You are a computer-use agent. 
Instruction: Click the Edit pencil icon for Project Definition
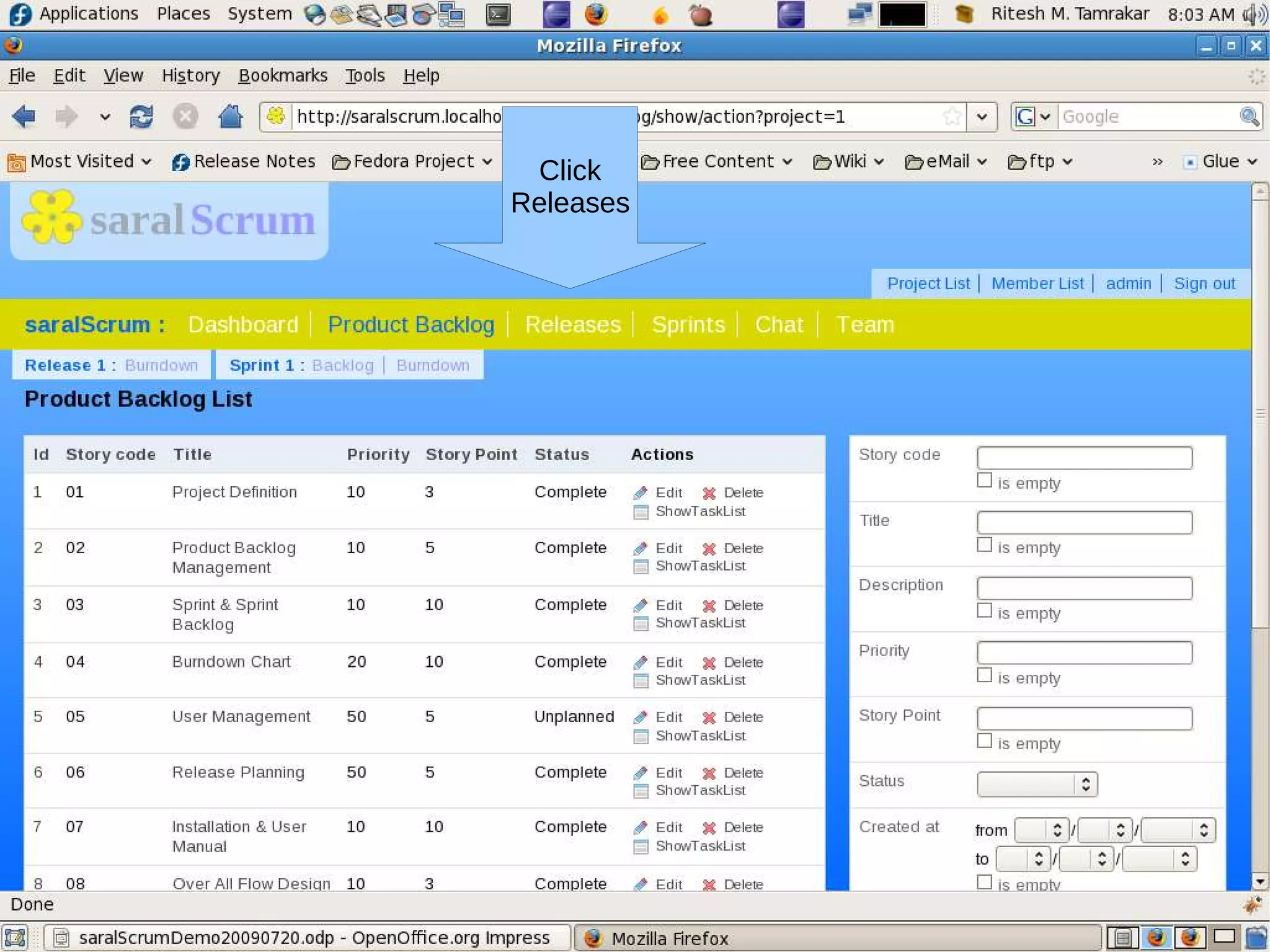[x=641, y=493]
